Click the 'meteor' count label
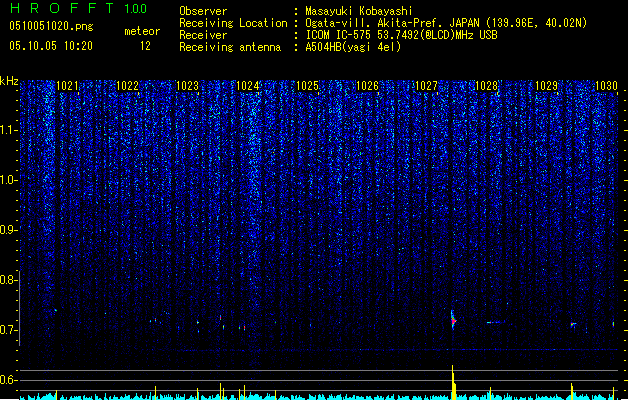This screenshot has width=629, height=400. click(x=142, y=31)
